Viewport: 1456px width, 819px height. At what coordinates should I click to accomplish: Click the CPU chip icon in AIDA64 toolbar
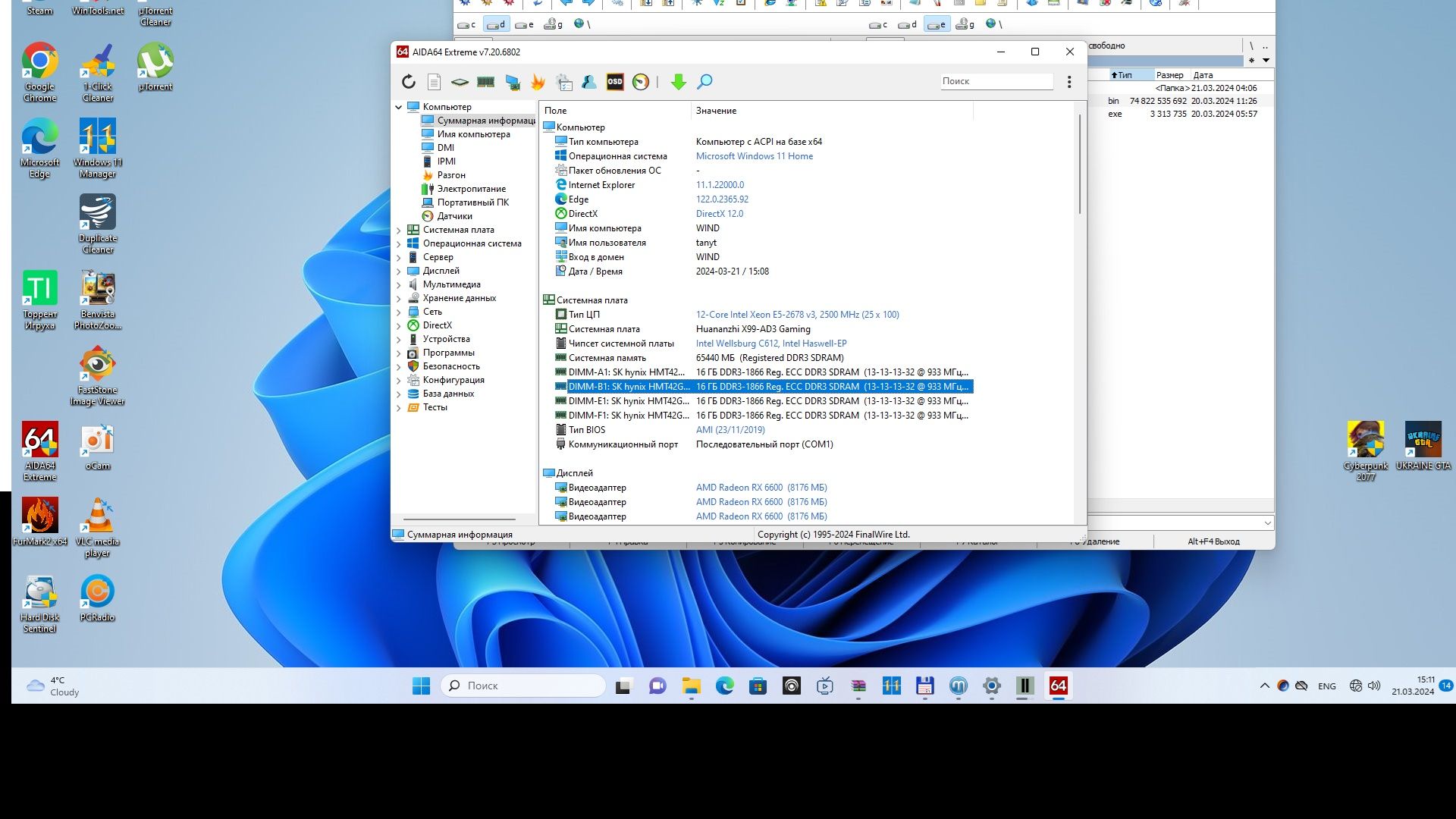click(x=460, y=82)
